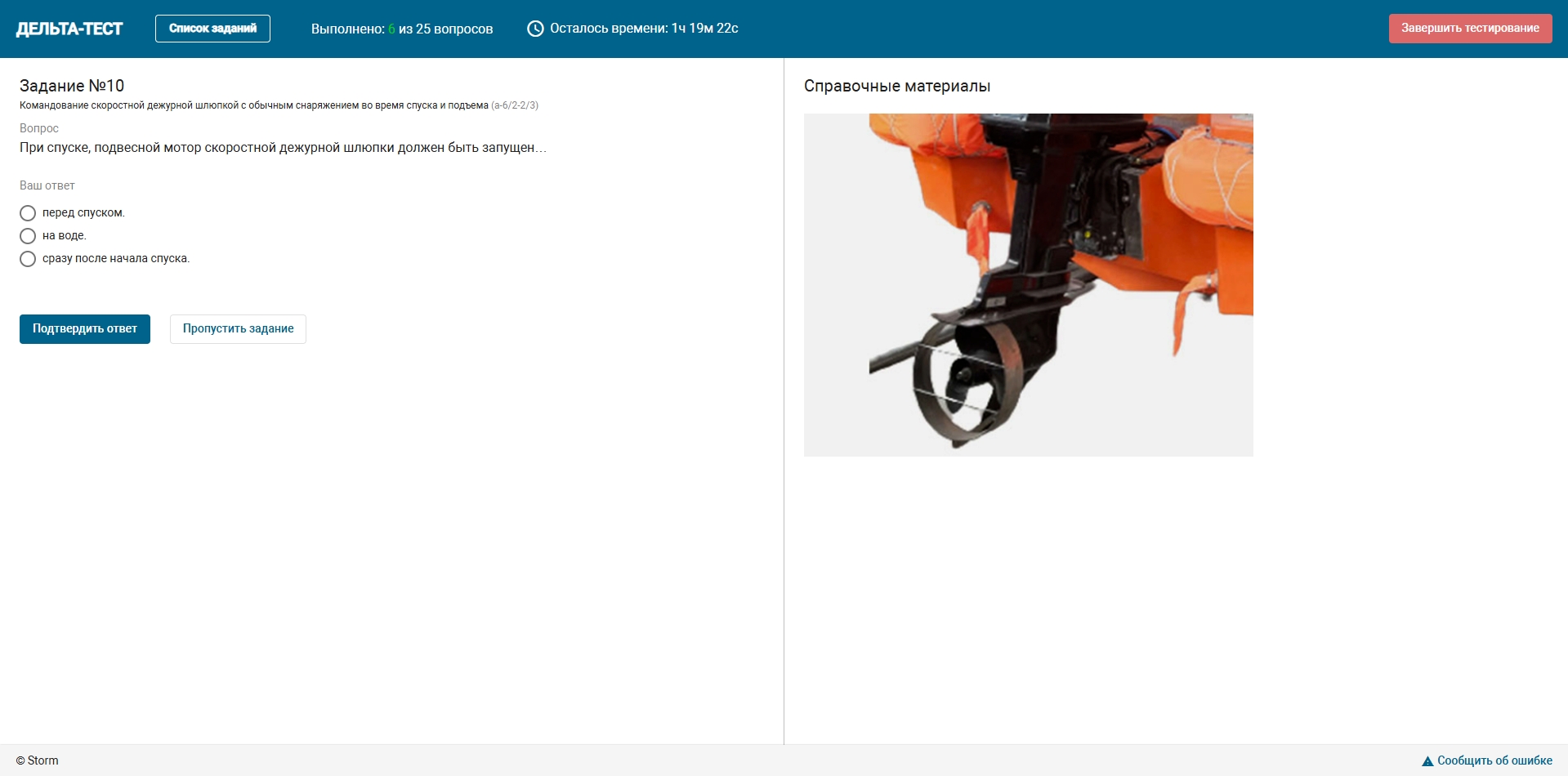Click the 'Командование скоростной дежурной шлюпкой' subtitle
Screen dimensions: 1568x776
tap(253, 105)
